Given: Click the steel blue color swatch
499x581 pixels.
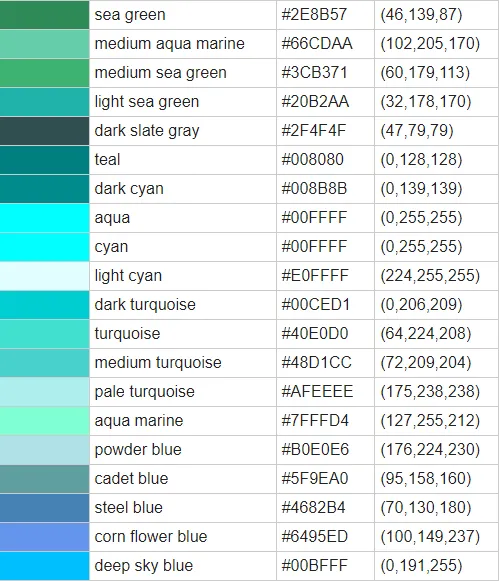Looking at the screenshot, I should [x=44, y=508].
